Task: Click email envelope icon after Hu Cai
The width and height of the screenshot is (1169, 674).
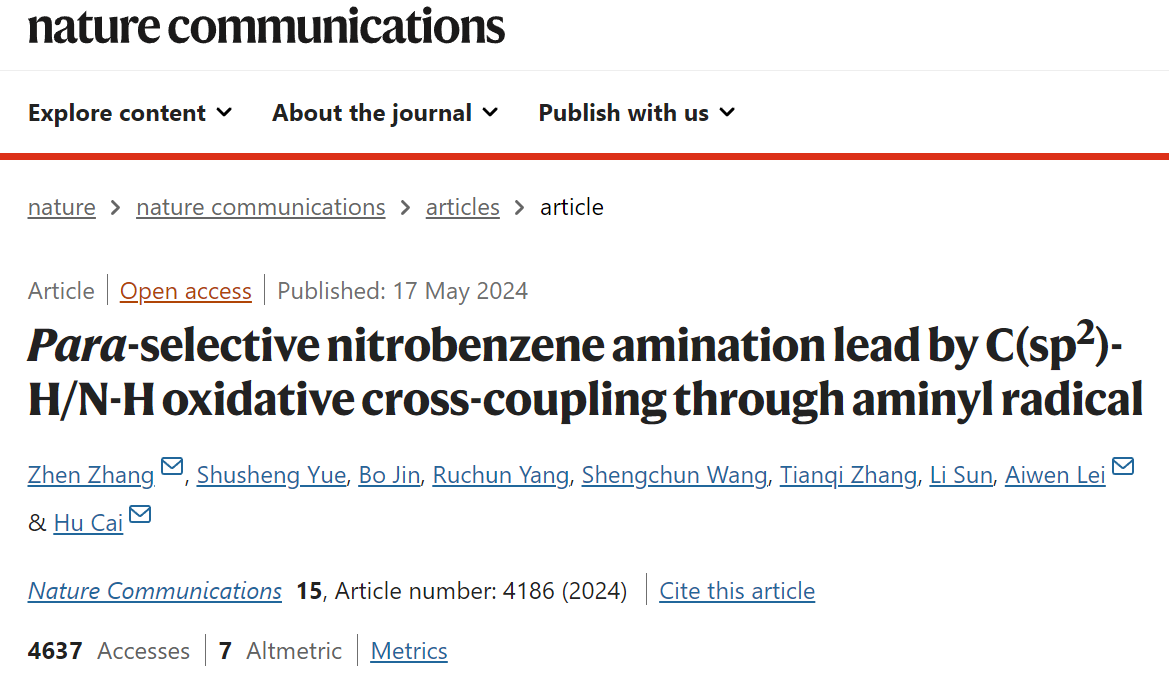Action: pos(140,515)
